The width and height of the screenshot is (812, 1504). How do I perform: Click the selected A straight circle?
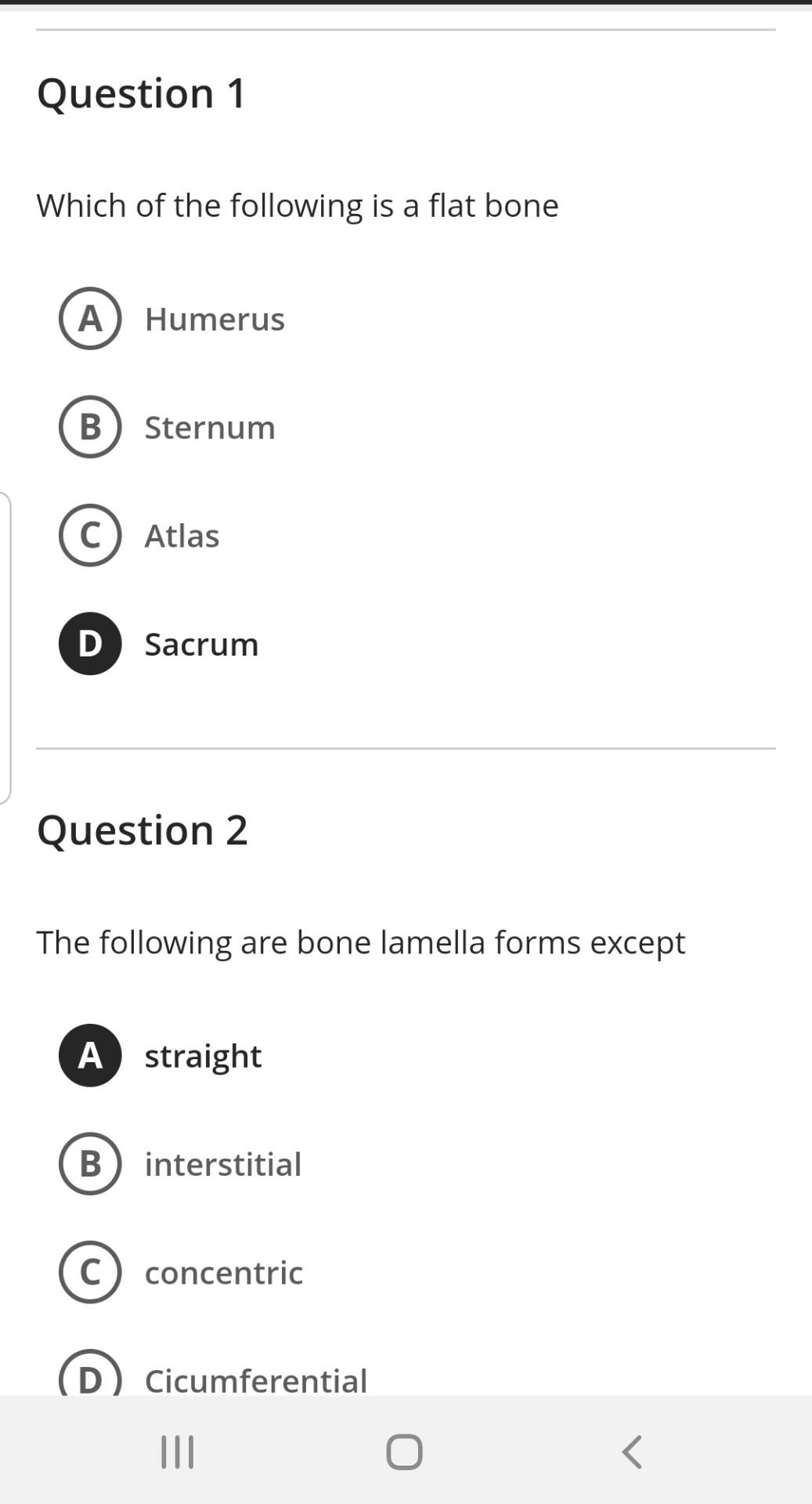coord(90,1055)
